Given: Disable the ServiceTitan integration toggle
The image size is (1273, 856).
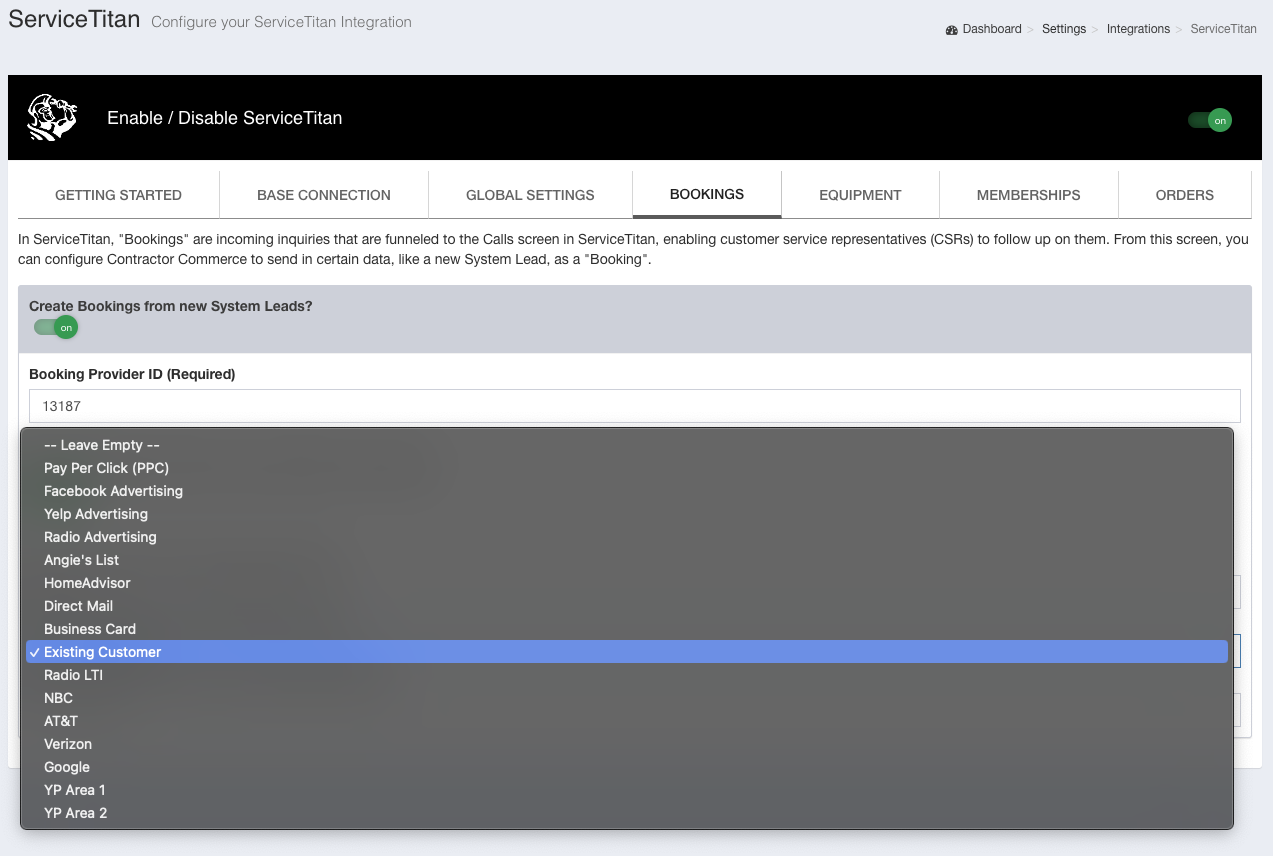Looking at the screenshot, I should point(1209,120).
